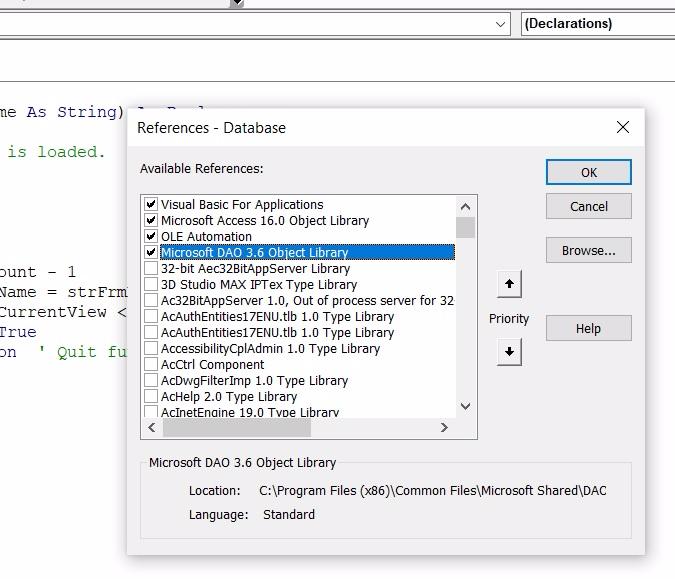Viewport: 675px width, 579px height.
Task: Click horizontal scrollbar thumb in references list
Action: click(237, 427)
